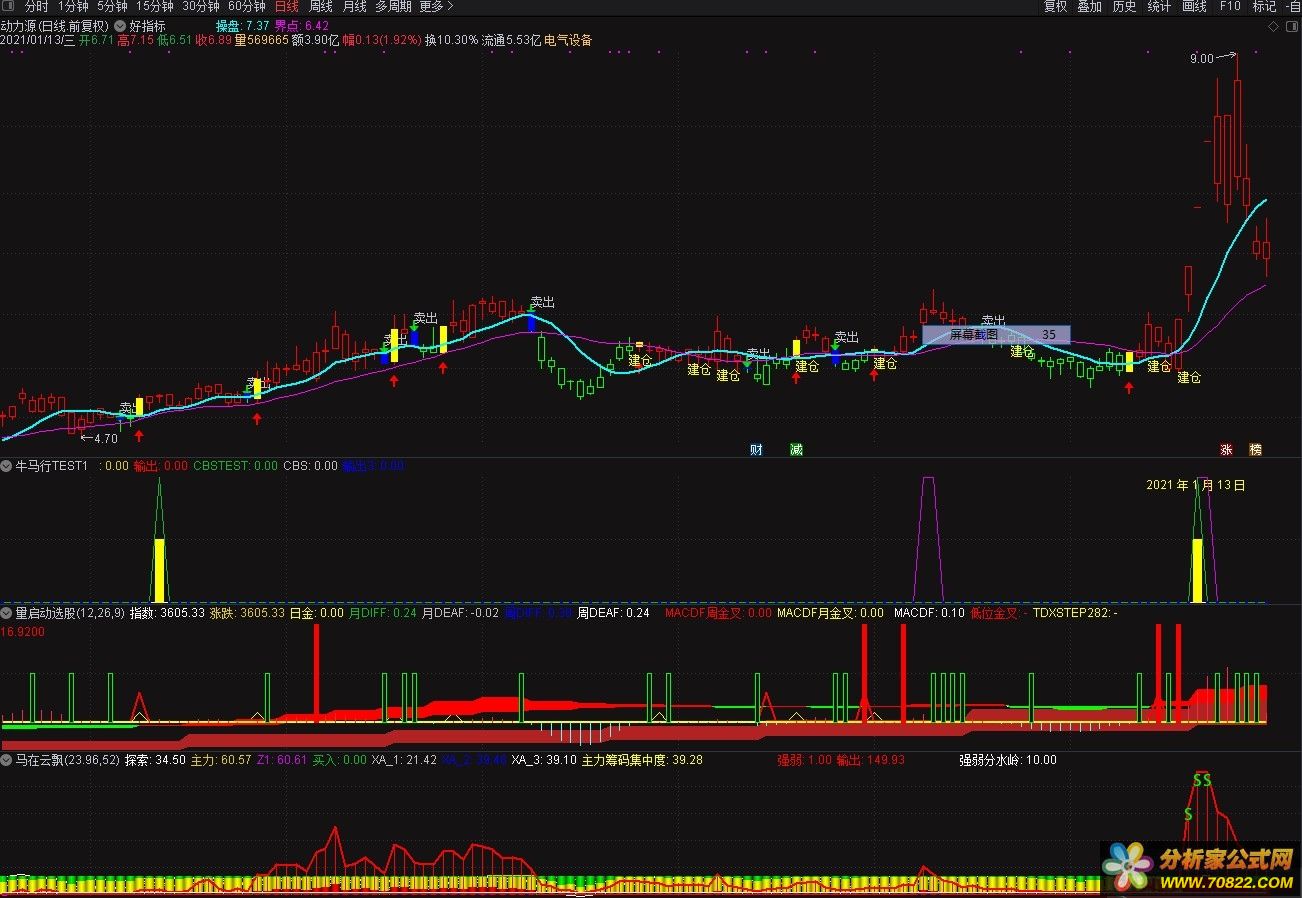Switch to 分时 intraday view
This screenshot has width=1302, height=898.
[x=37, y=7]
